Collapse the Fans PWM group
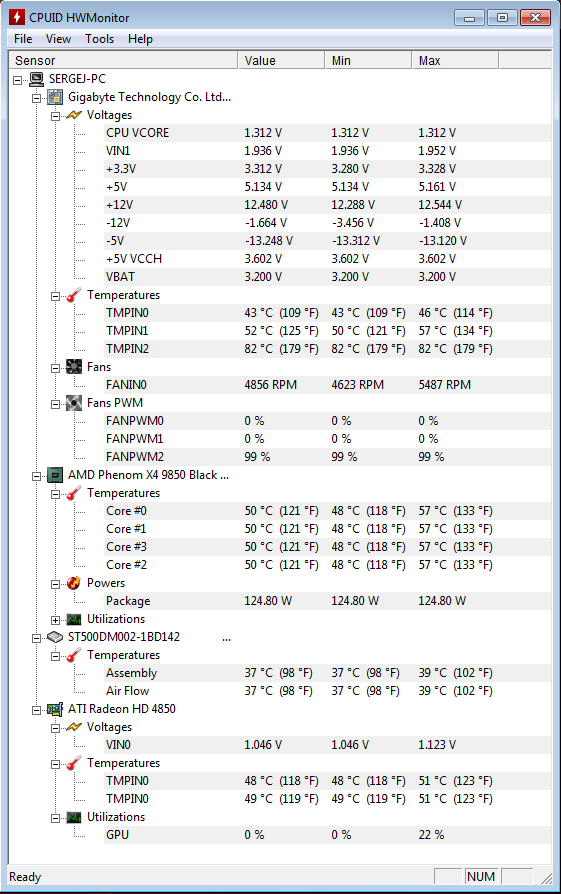 coord(55,404)
